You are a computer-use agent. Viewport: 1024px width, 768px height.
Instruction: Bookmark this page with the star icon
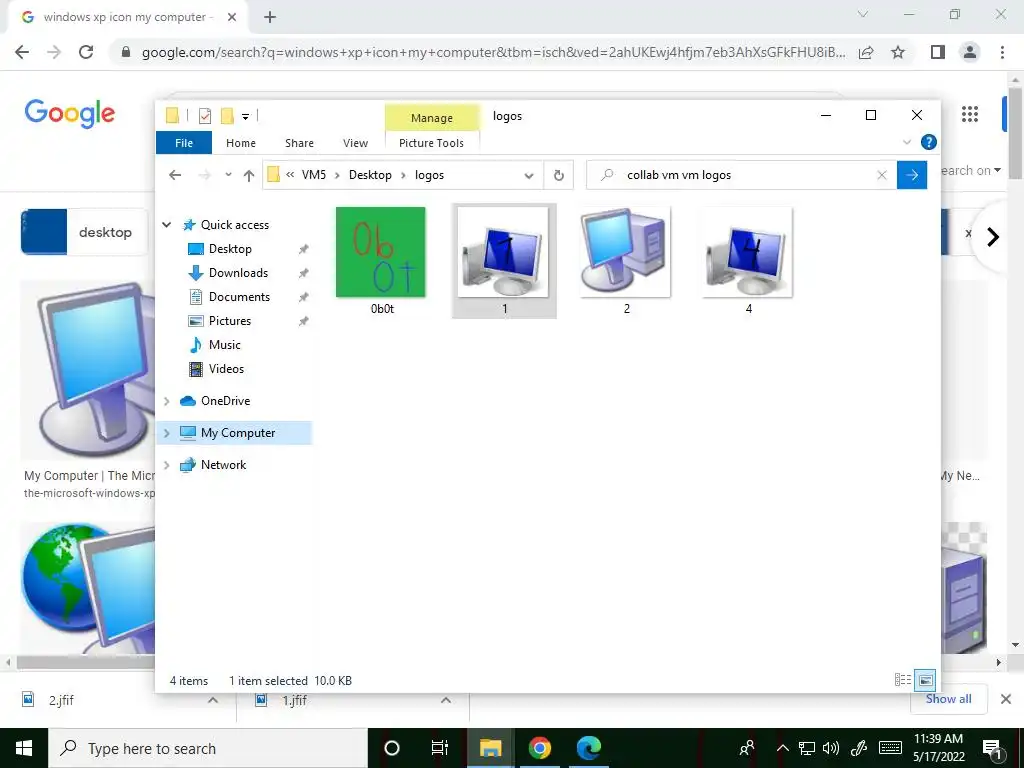898,52
